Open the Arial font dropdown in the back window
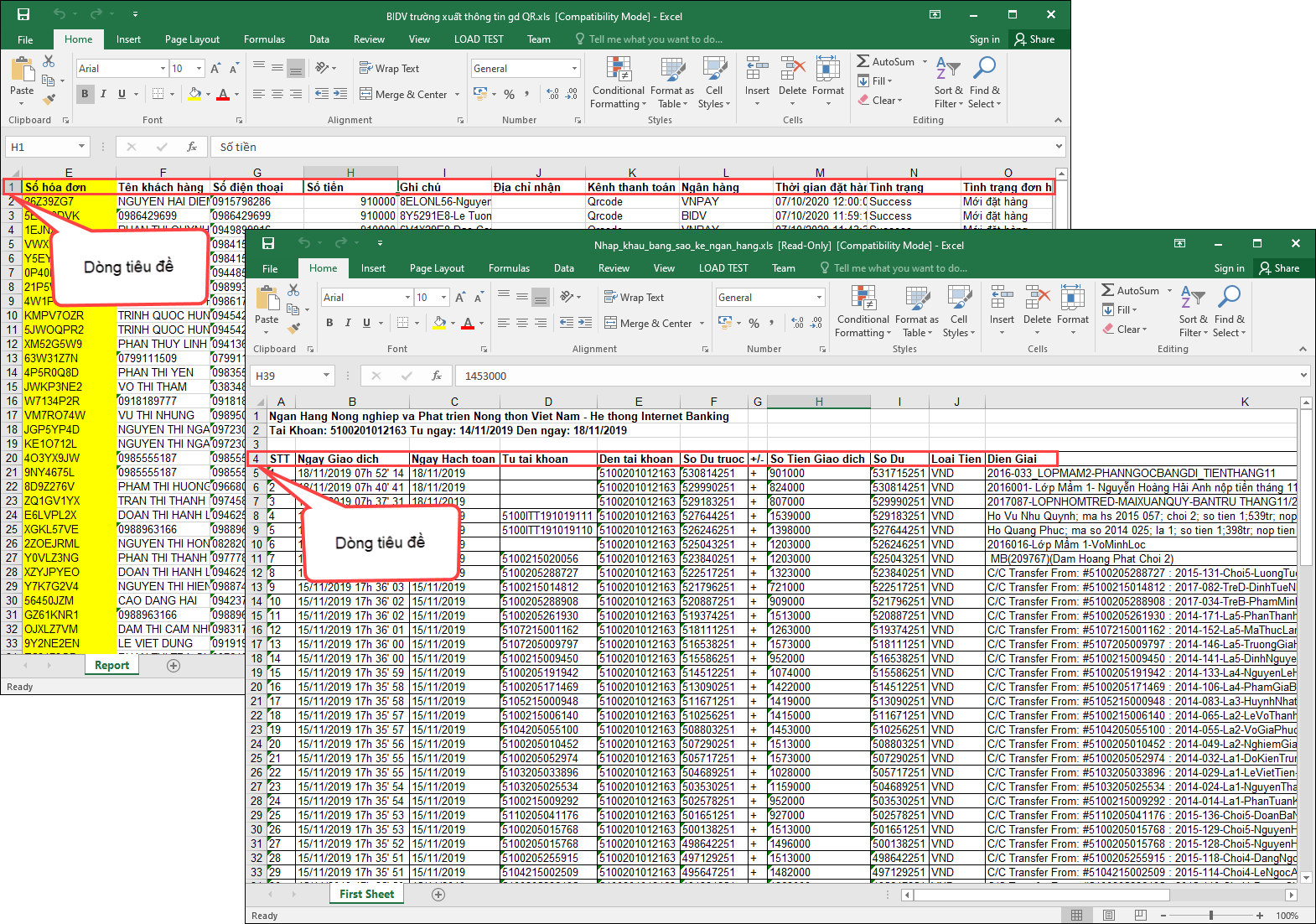The width and height of the screenshot is (1316, 924). [163, 69]
